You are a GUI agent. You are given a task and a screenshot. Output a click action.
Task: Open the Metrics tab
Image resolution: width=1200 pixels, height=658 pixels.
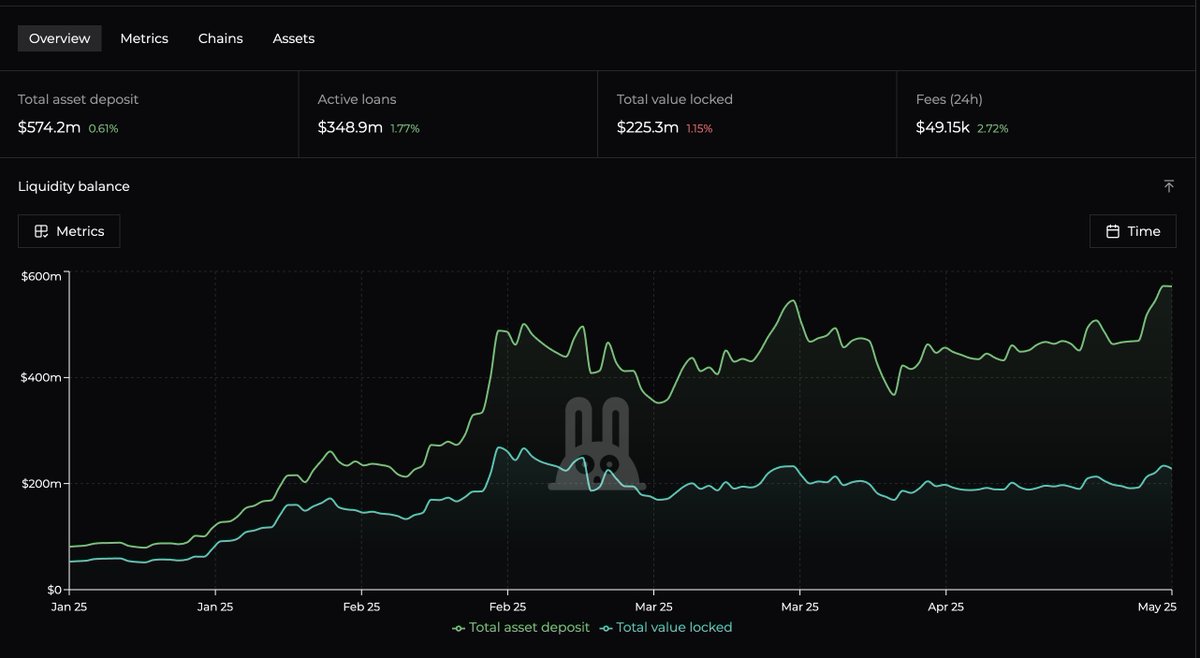click(144, 39)
